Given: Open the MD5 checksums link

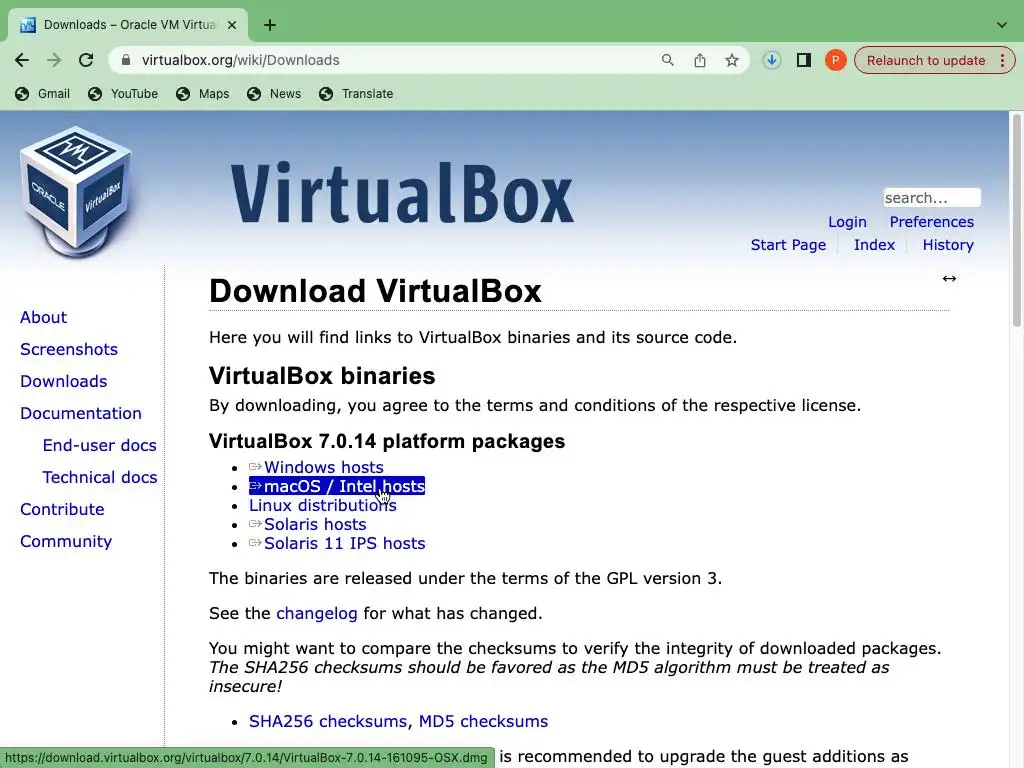Looking at the screenshot, I should coord(483,721).
